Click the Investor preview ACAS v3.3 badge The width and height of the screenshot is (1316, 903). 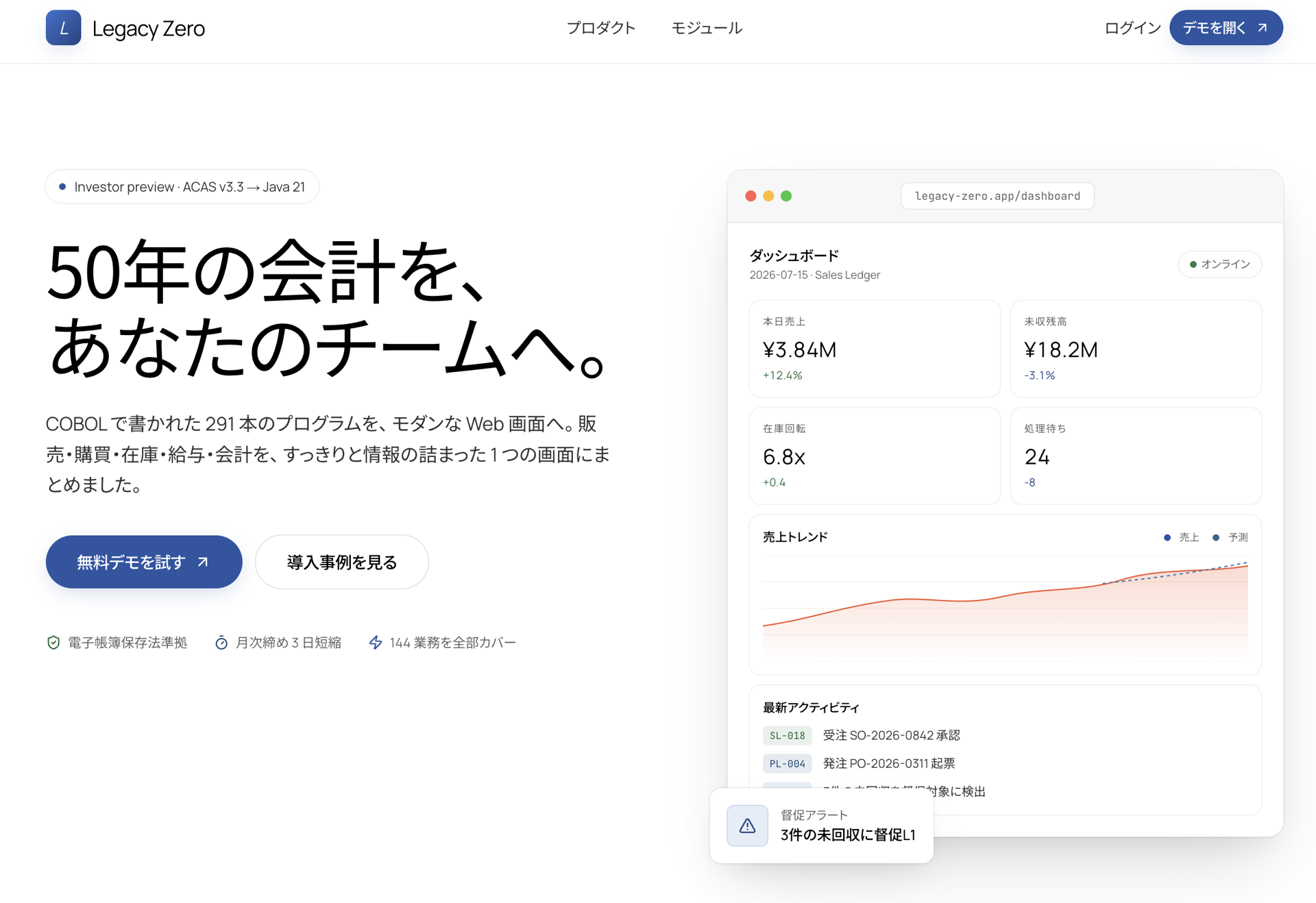[x=182, y=187]
